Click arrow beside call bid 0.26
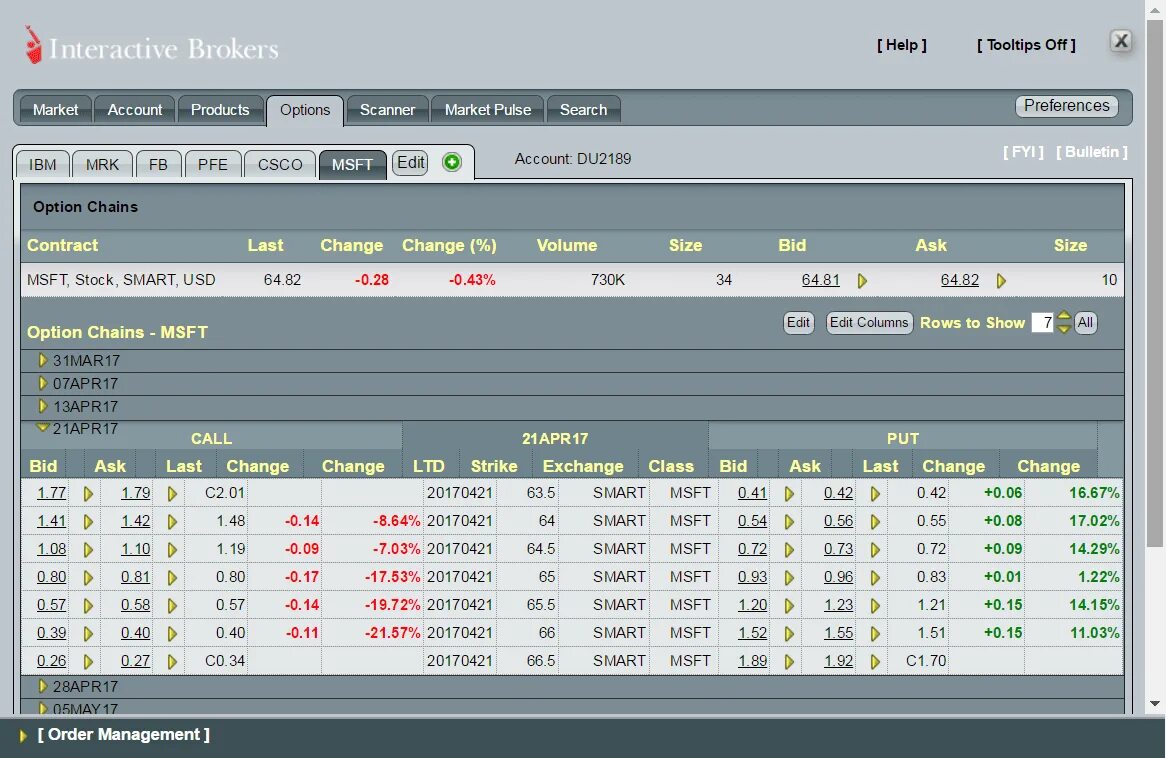The width and height of the screenshot is (1166, 758). click(x=88, y=662)
